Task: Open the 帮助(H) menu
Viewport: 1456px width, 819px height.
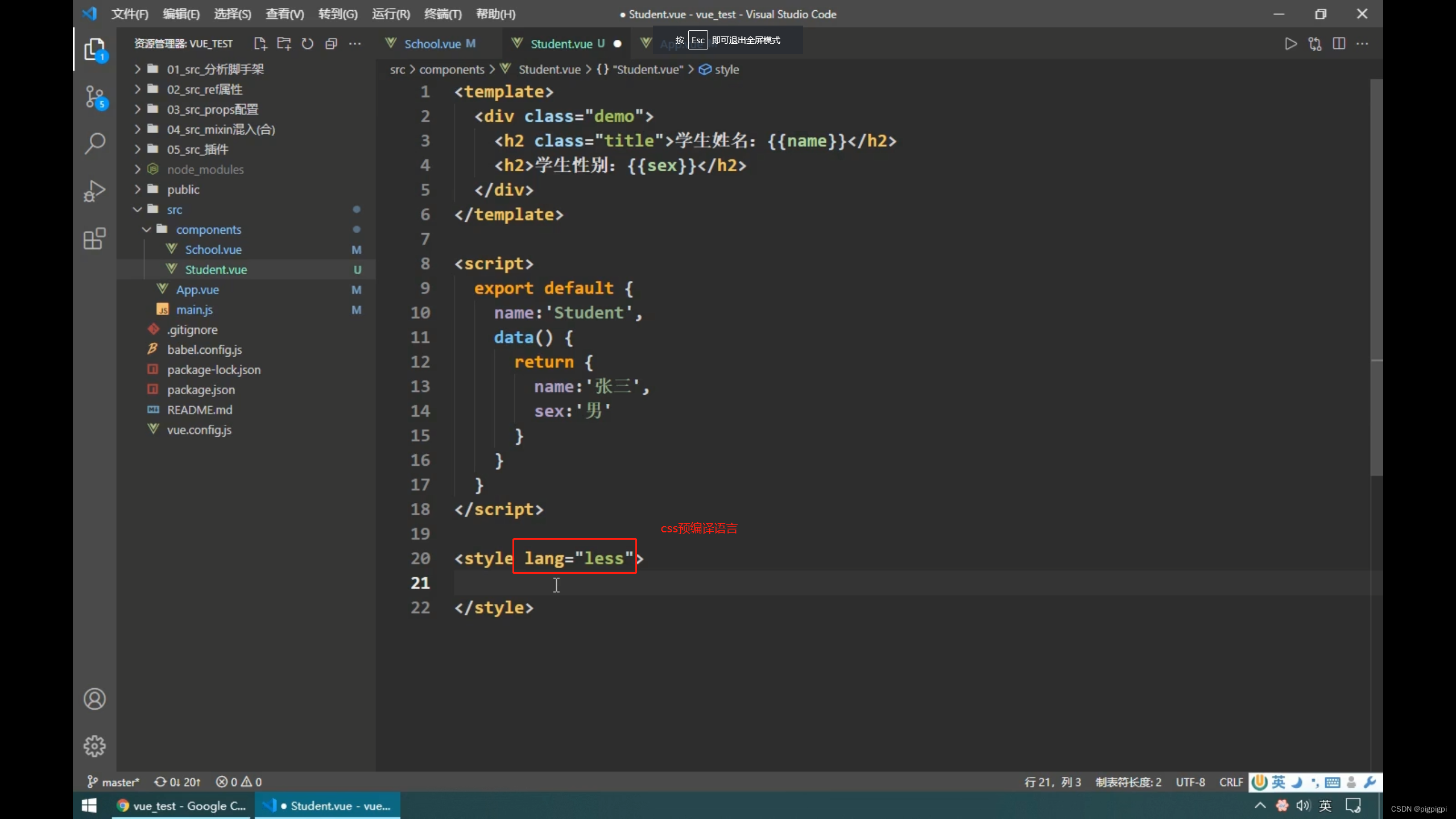Action: coord(495,14)
